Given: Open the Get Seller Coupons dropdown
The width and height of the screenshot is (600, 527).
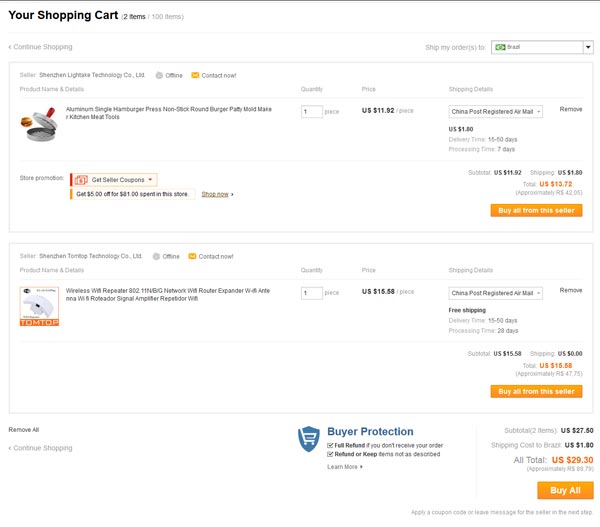Looking at the screenshot, I should tap(114, 179).
